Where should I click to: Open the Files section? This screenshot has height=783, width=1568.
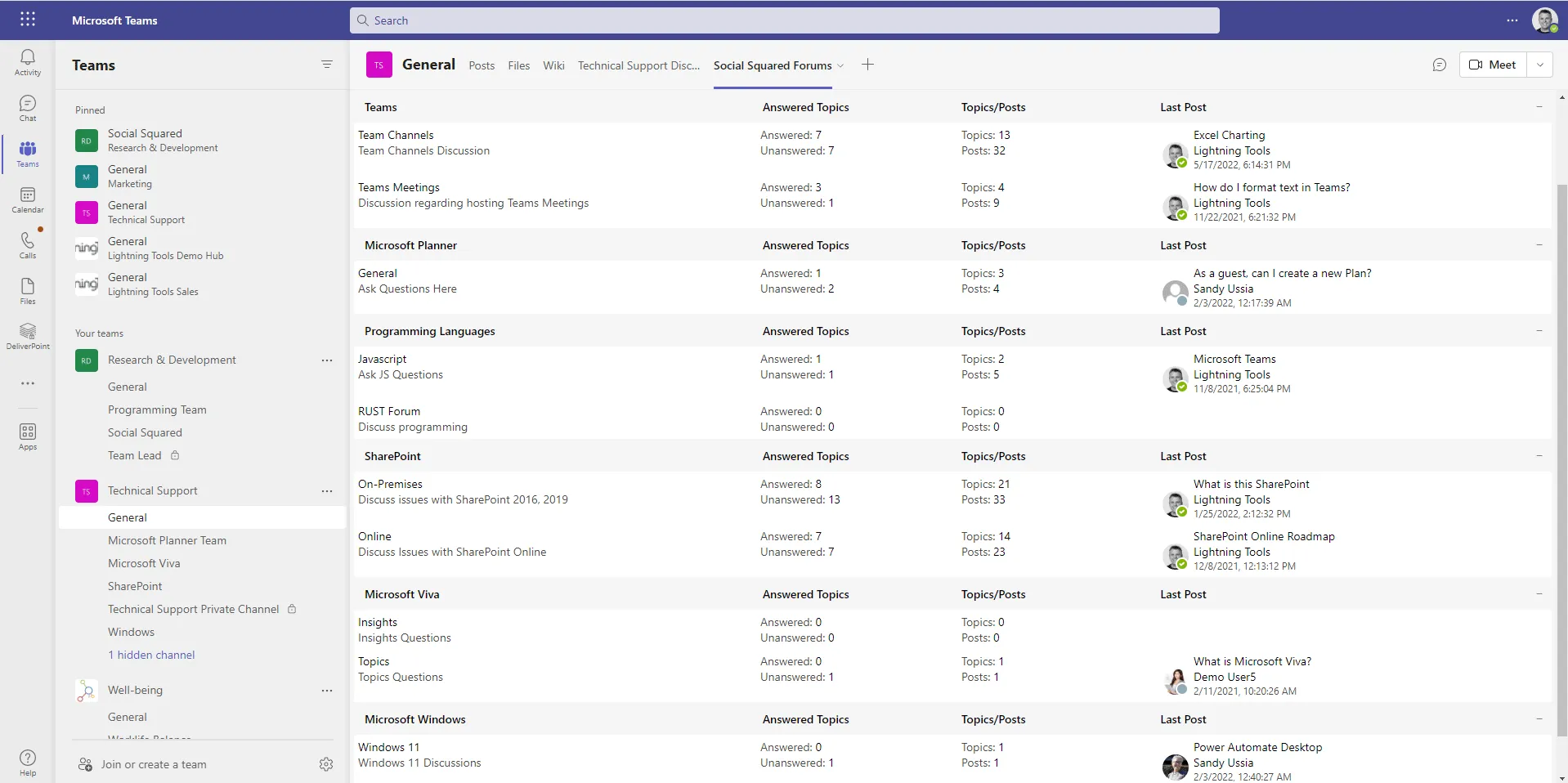point(27,288)
